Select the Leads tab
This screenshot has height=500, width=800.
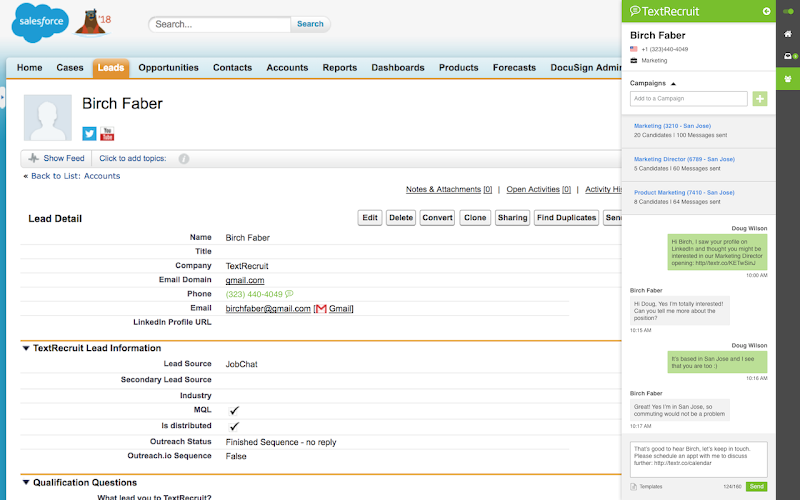coord(111,68)
